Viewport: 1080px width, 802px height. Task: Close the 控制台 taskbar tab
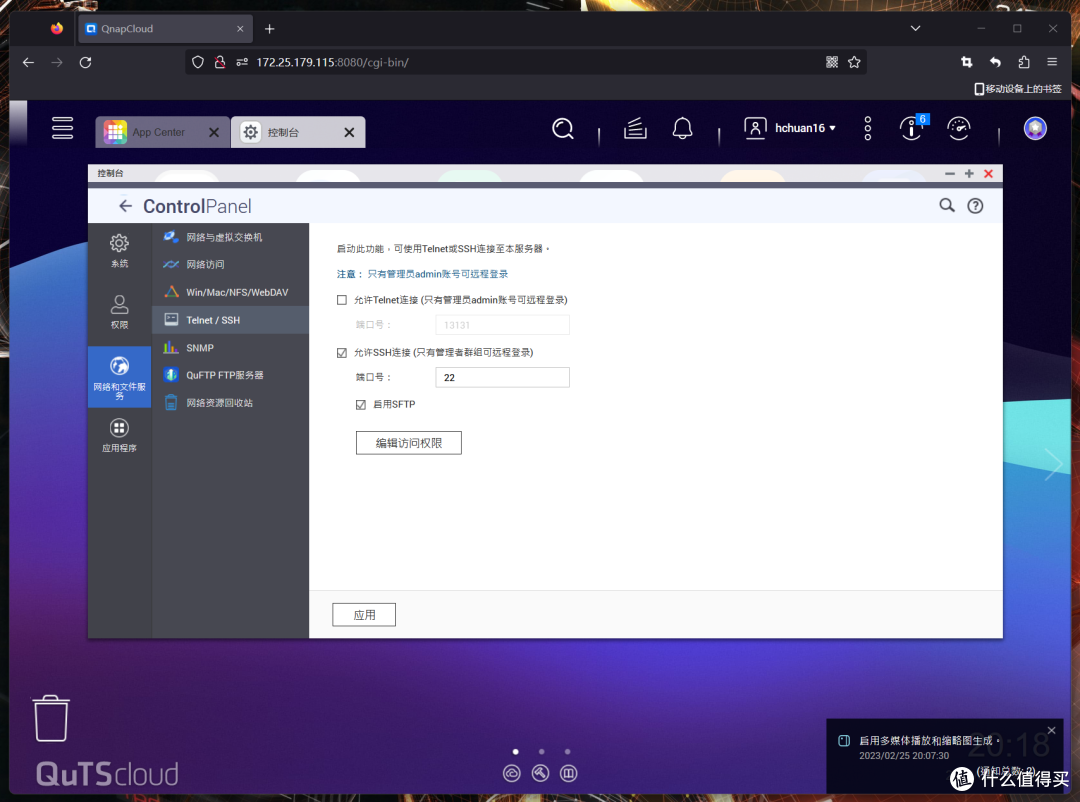(349, 132)
